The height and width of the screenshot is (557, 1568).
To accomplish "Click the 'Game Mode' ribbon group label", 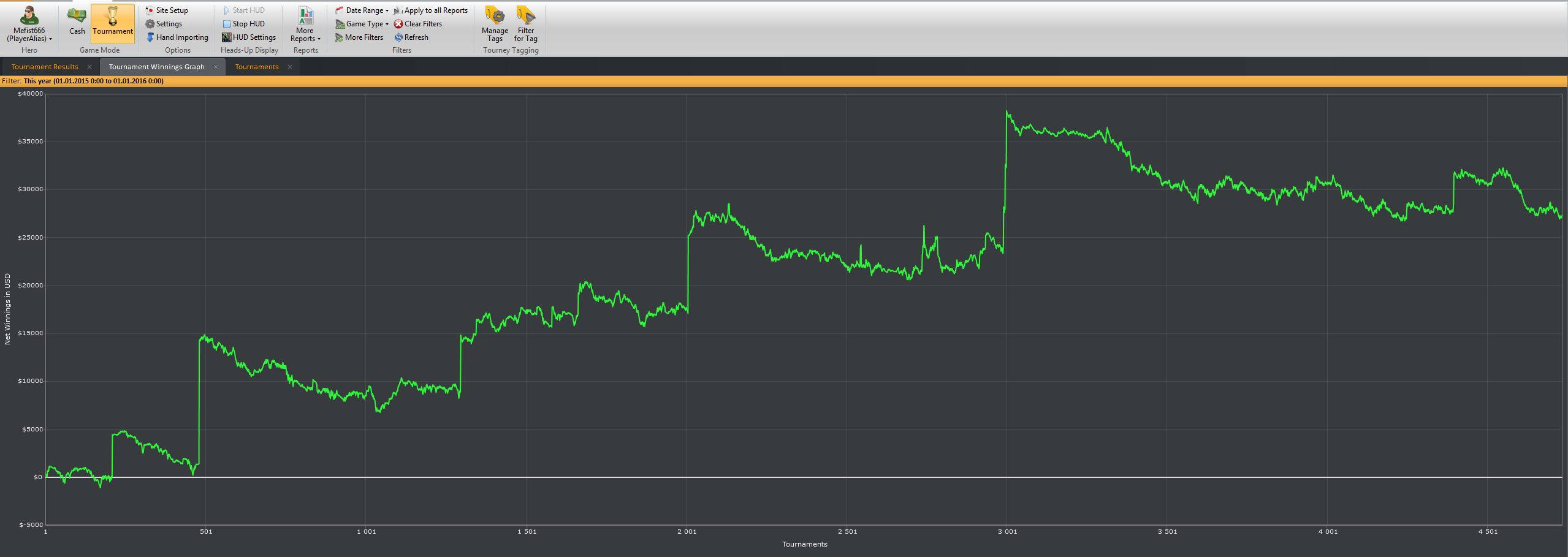I will [100, 50].
